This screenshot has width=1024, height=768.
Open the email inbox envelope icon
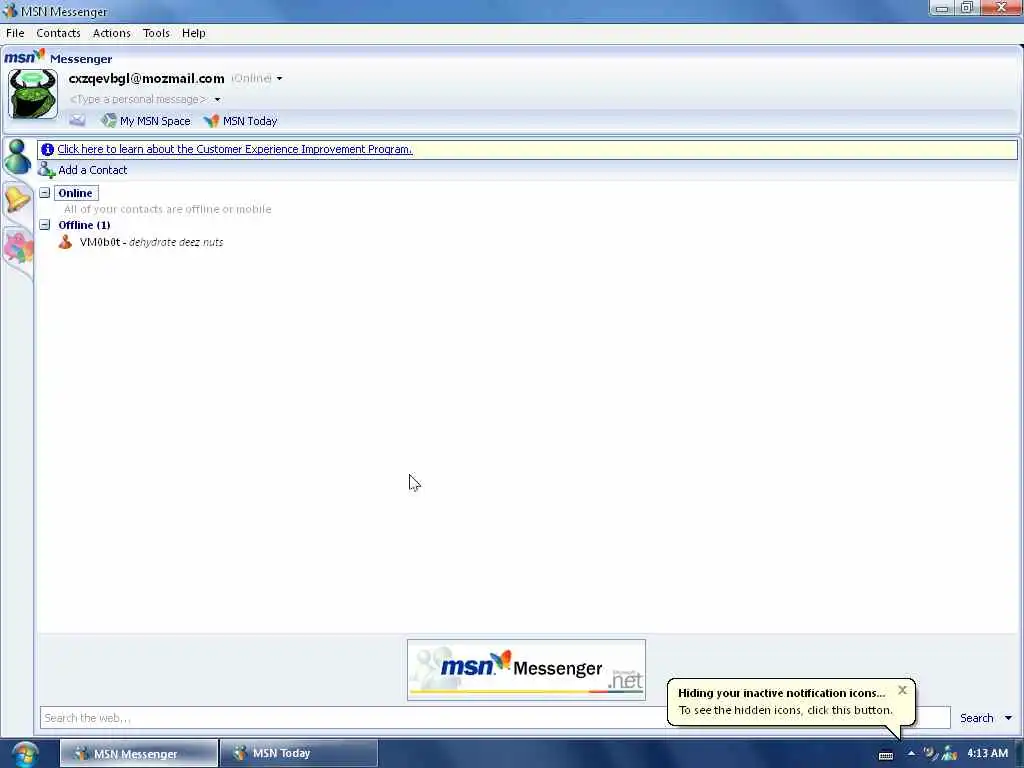coord(77,120)
